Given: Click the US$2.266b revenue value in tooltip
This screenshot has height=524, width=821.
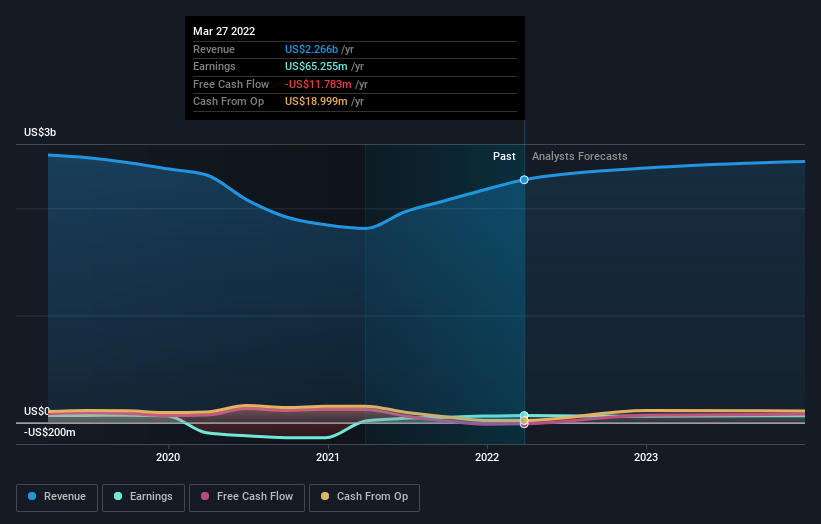Looking at the screenshot, I should tap(311, 49).
